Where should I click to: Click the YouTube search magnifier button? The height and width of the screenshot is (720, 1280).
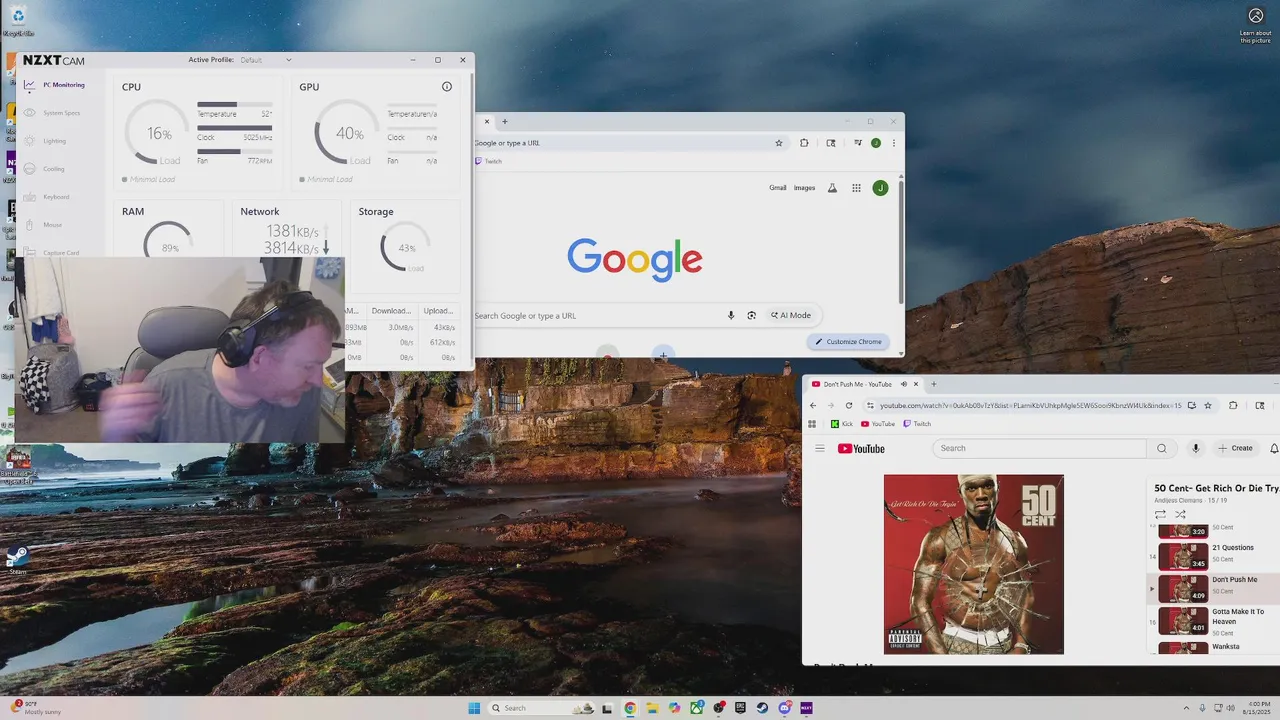pyautogui.click(x=1161, y=448)
